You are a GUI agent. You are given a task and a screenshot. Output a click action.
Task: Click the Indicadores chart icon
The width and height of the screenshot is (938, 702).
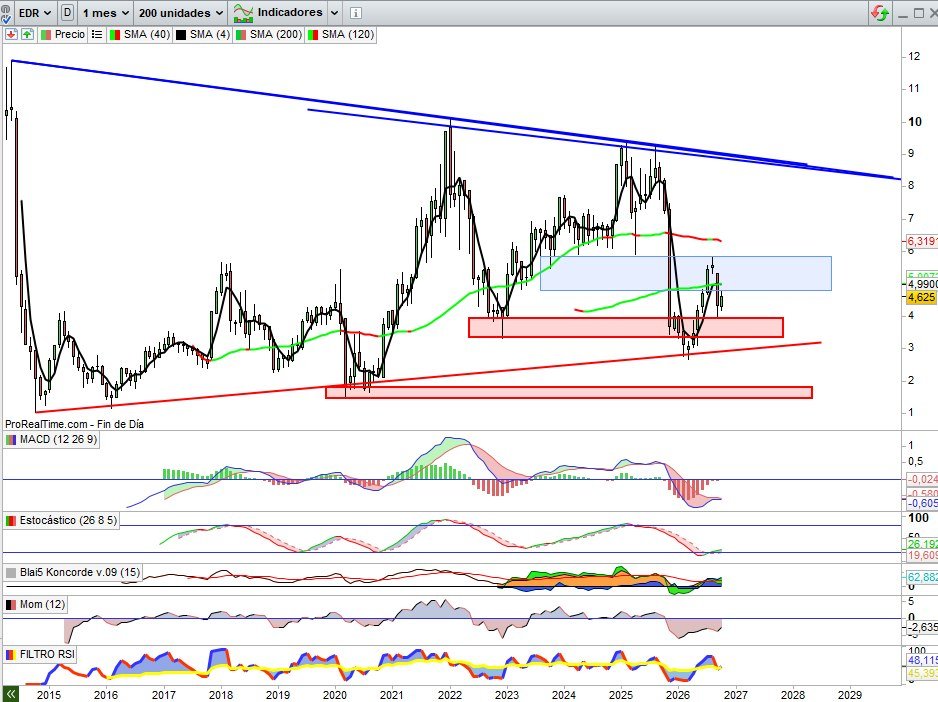point(243,13)
